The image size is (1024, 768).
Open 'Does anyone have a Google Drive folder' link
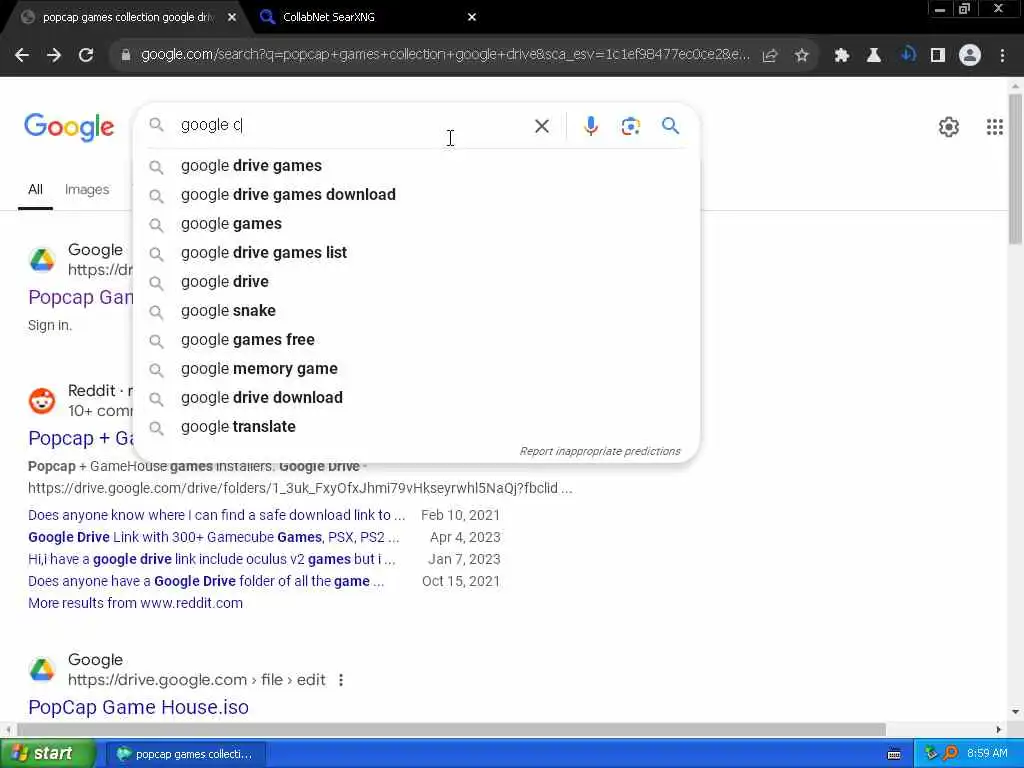coord(206,581)
